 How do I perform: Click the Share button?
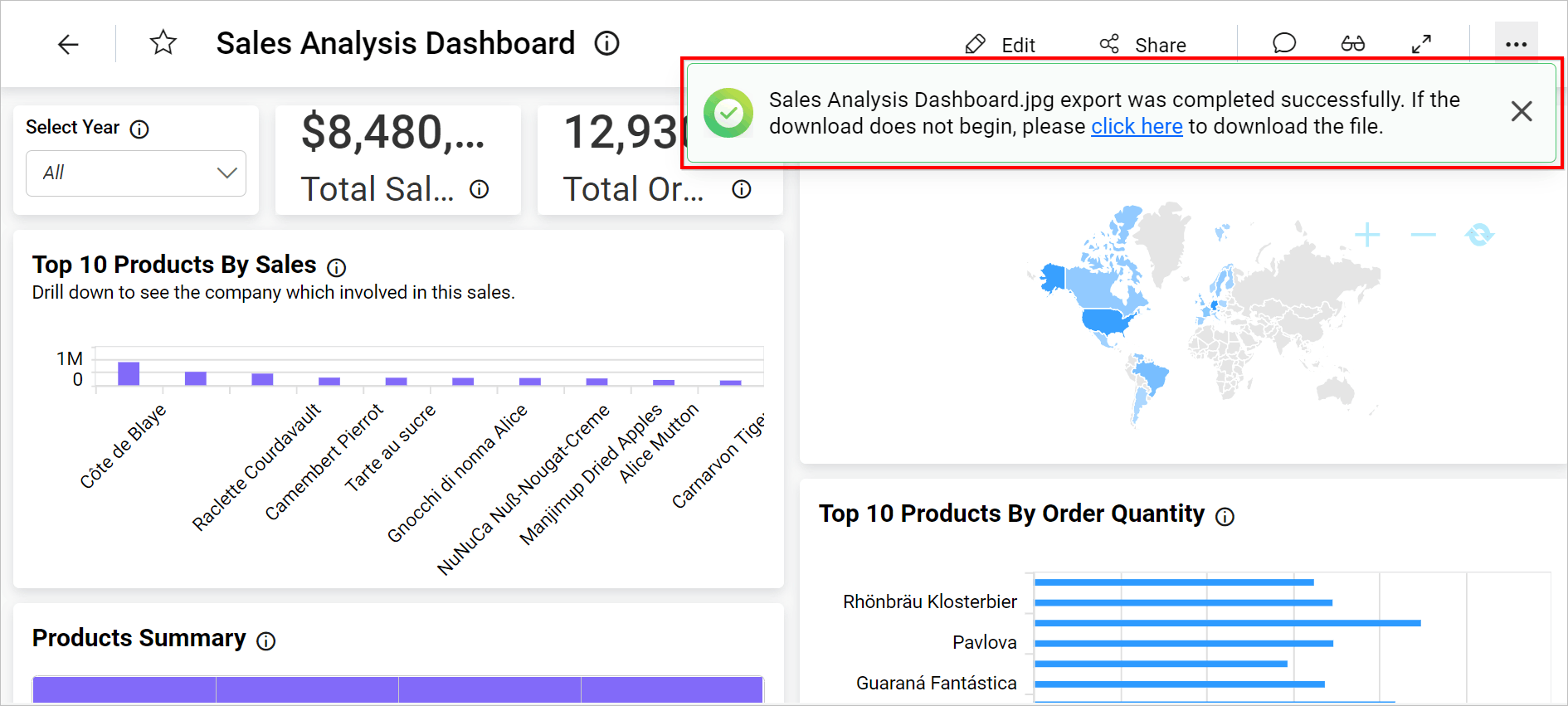[1143, 45]
